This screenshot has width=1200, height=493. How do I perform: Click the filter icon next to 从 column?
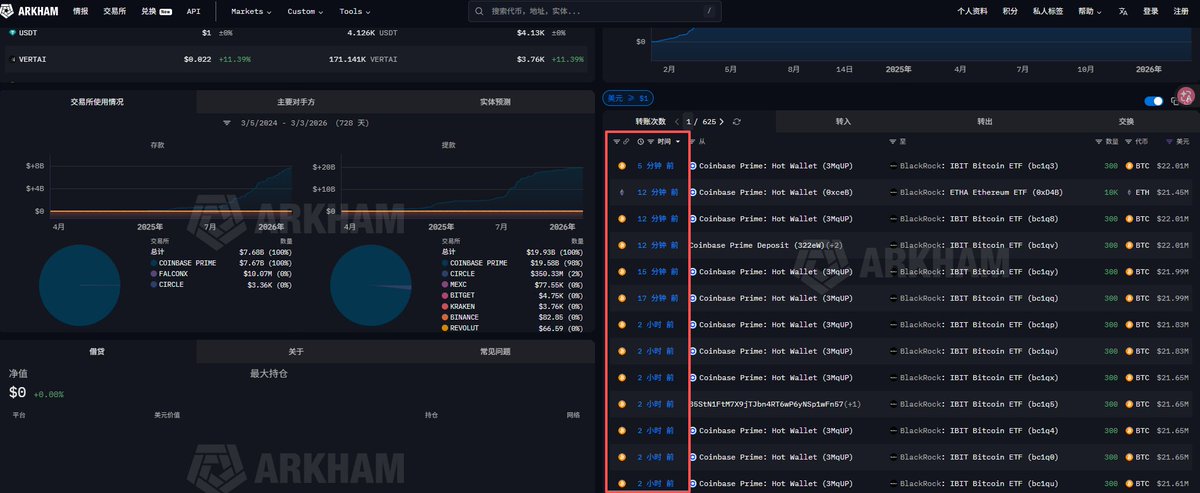pyautogui.click(x=693, y=141)
